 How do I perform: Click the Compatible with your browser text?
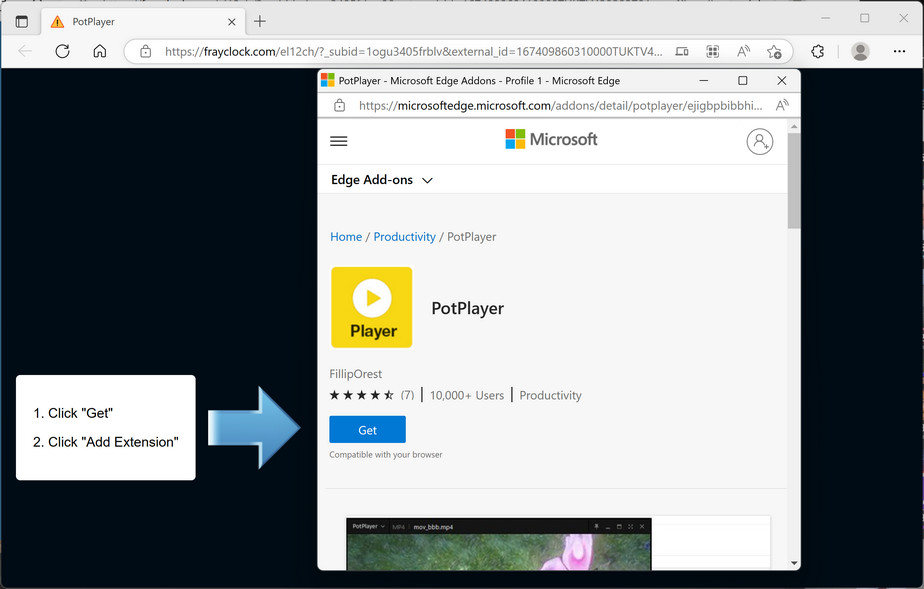[x=385, y=455]
